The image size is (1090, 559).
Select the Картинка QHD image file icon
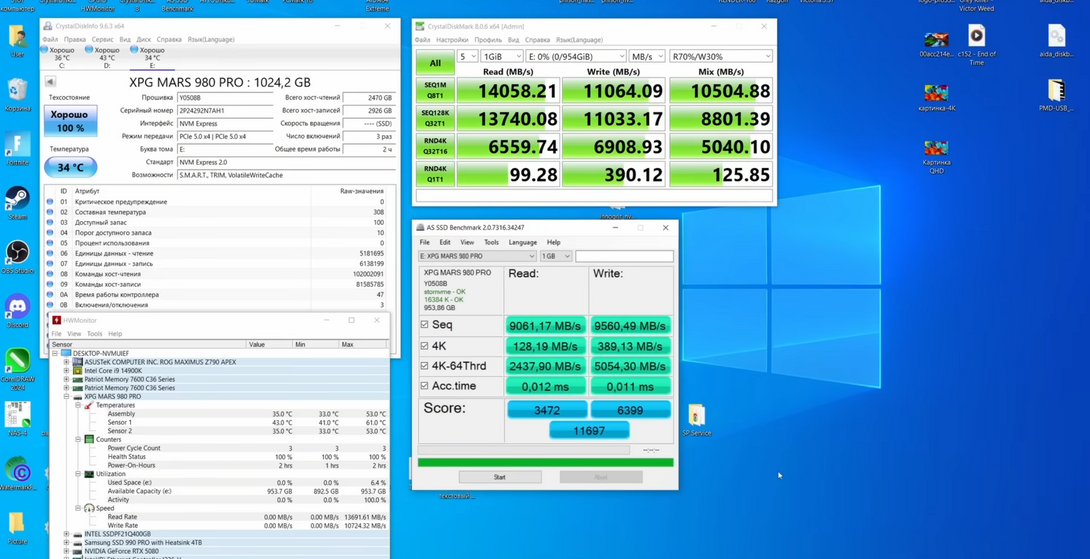936,154
